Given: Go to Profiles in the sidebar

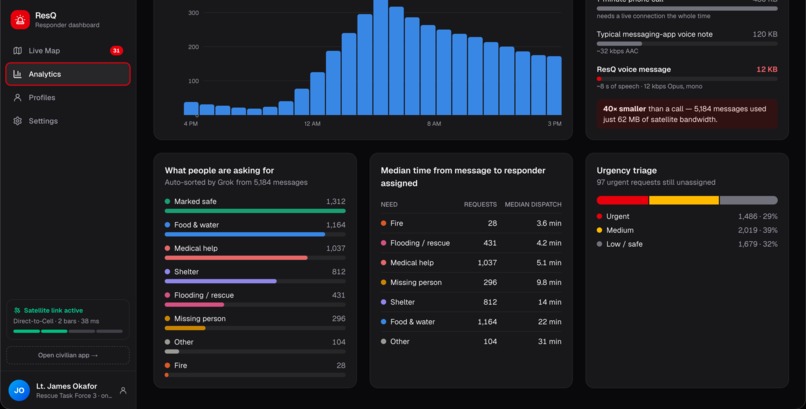Looking at the screenshot, I should click(68, 98).
